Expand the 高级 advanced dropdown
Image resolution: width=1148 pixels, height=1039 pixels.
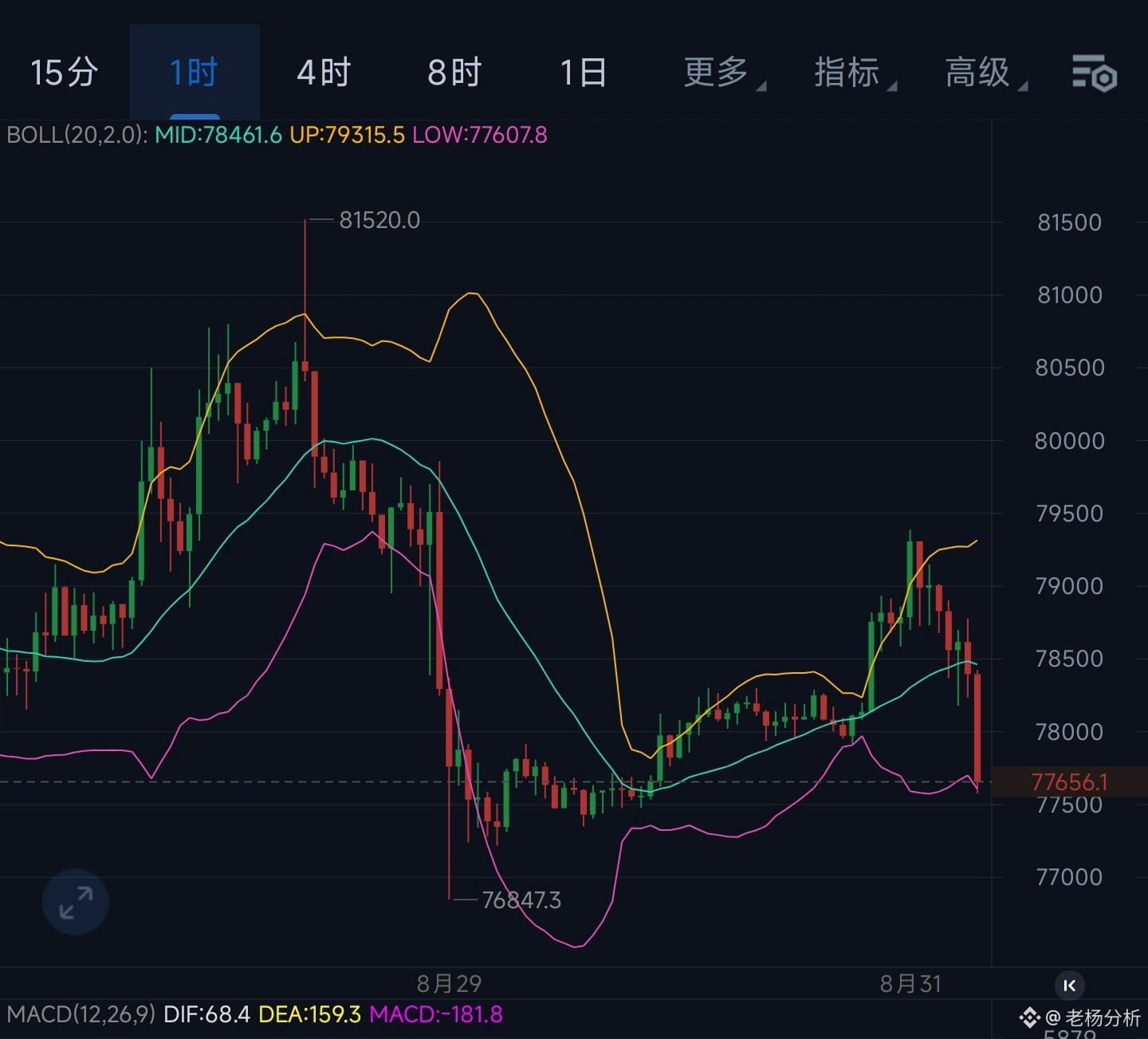(x=985, y=73)
